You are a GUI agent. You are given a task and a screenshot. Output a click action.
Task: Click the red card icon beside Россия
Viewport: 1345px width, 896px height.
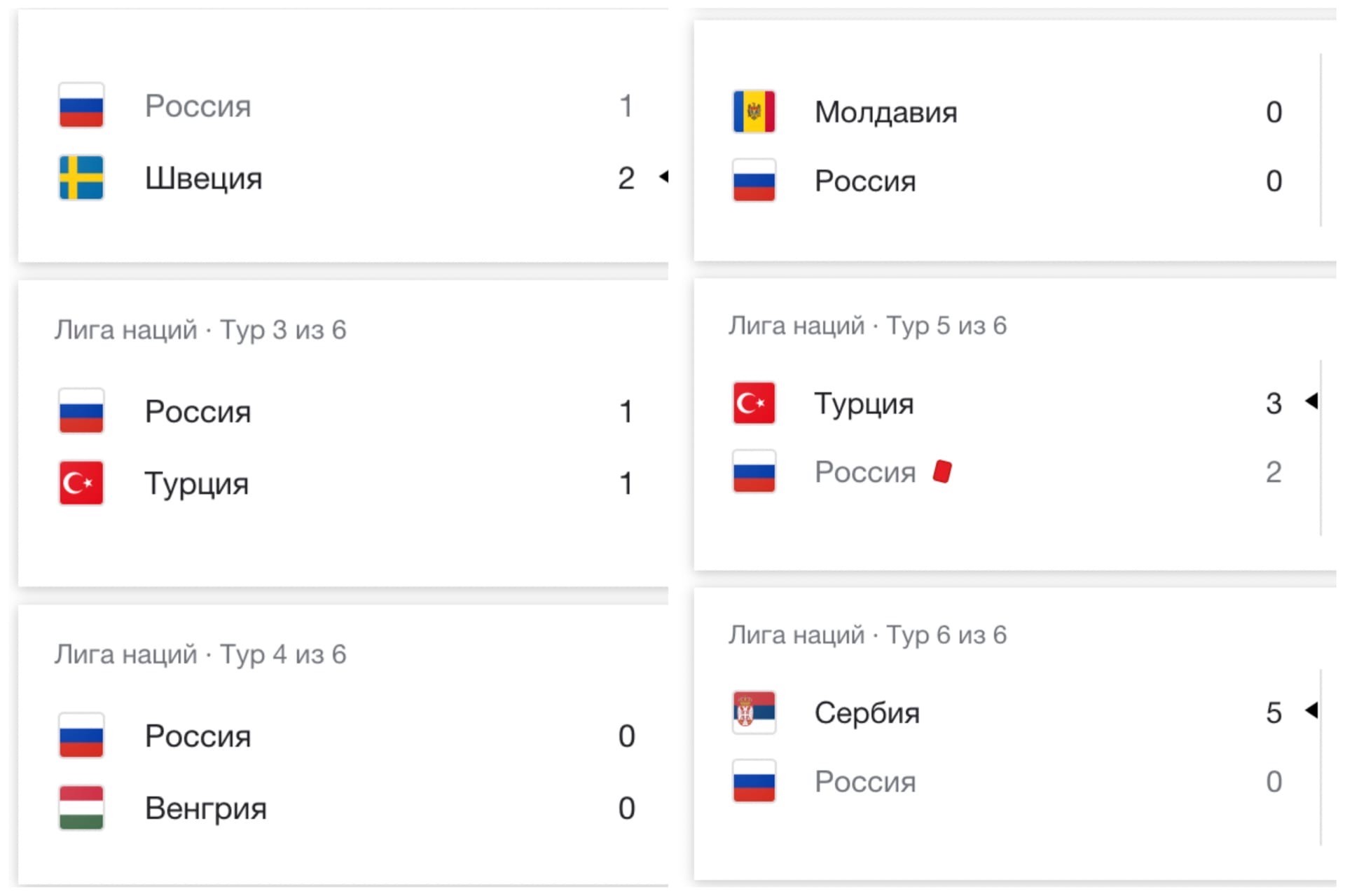942,471
